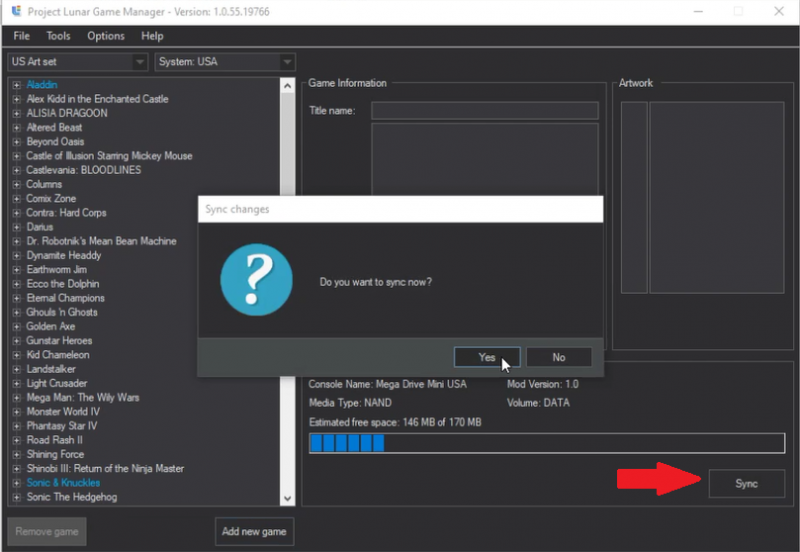800x552 pixels.
Task: Open the System: USA dropdown
Action: [225, 62]
